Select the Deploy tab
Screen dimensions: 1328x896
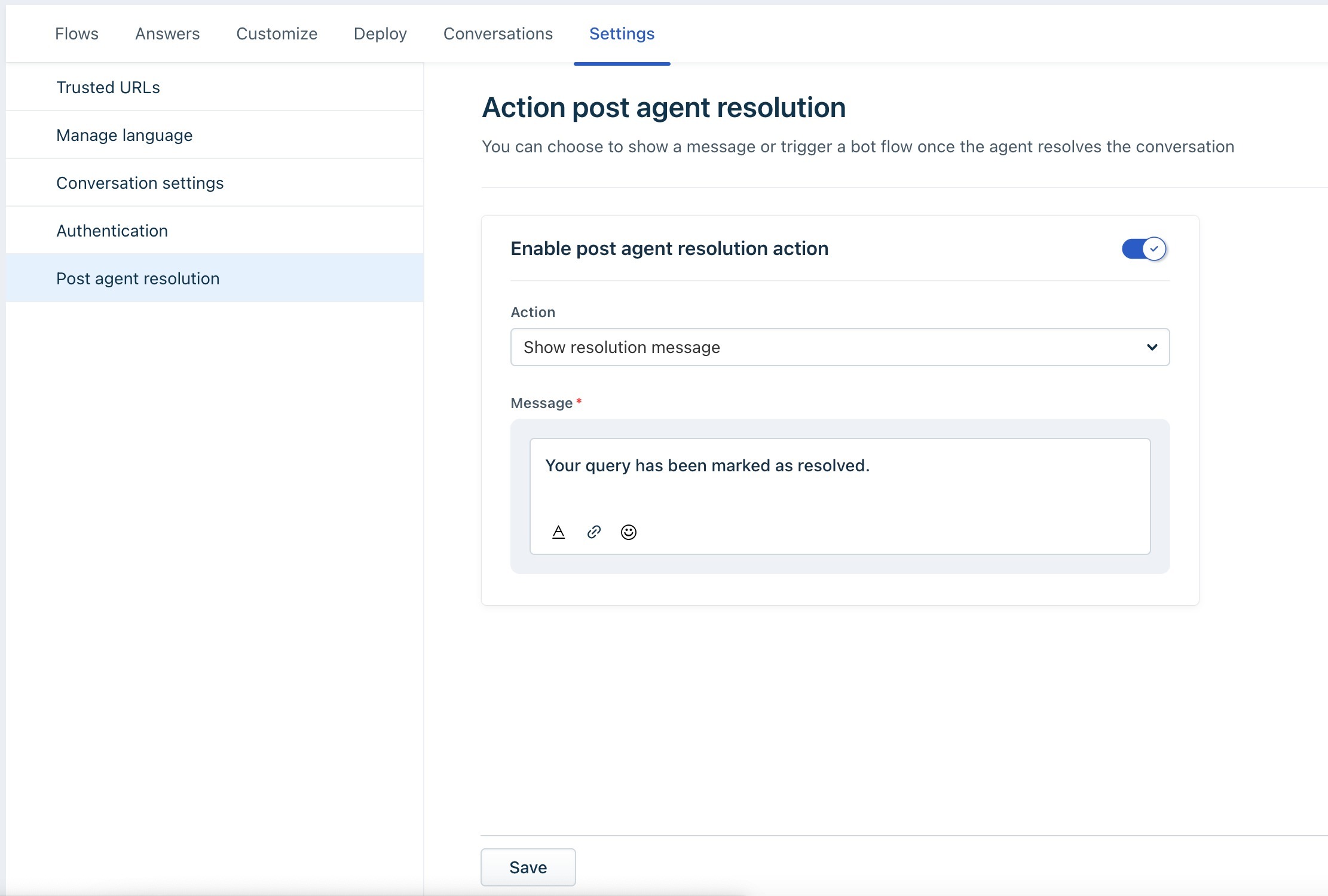pyautogui.click(x=380, y=34)
